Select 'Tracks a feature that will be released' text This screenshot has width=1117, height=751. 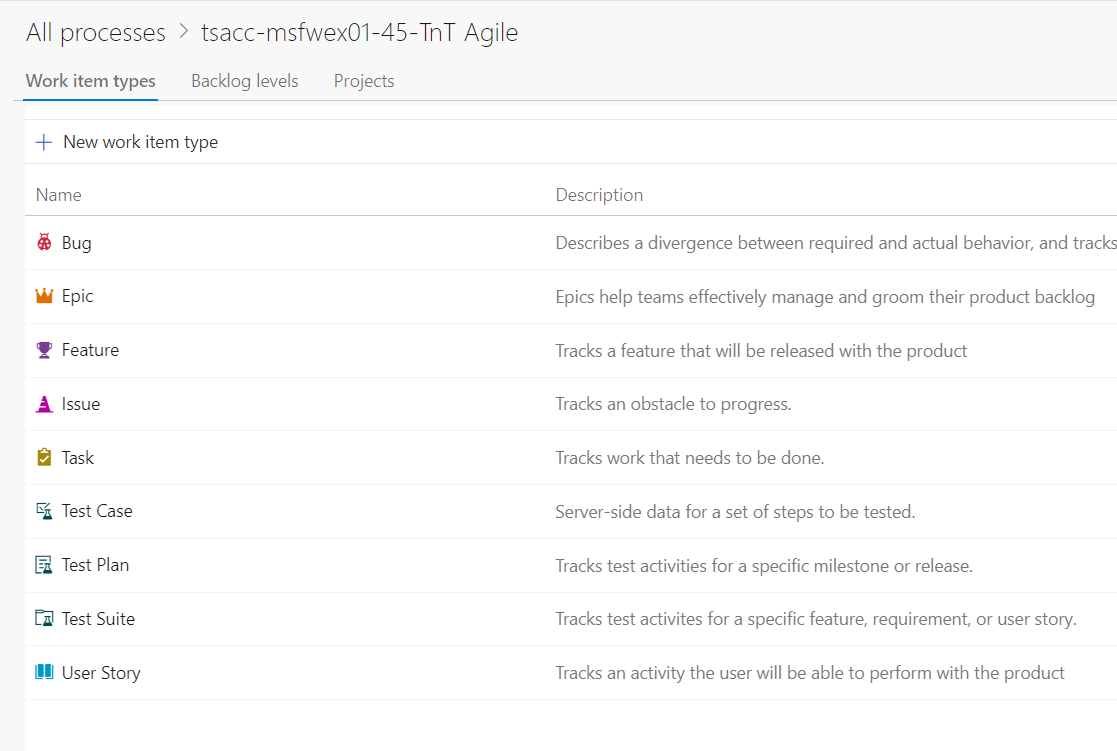click(x=761, y=351)
